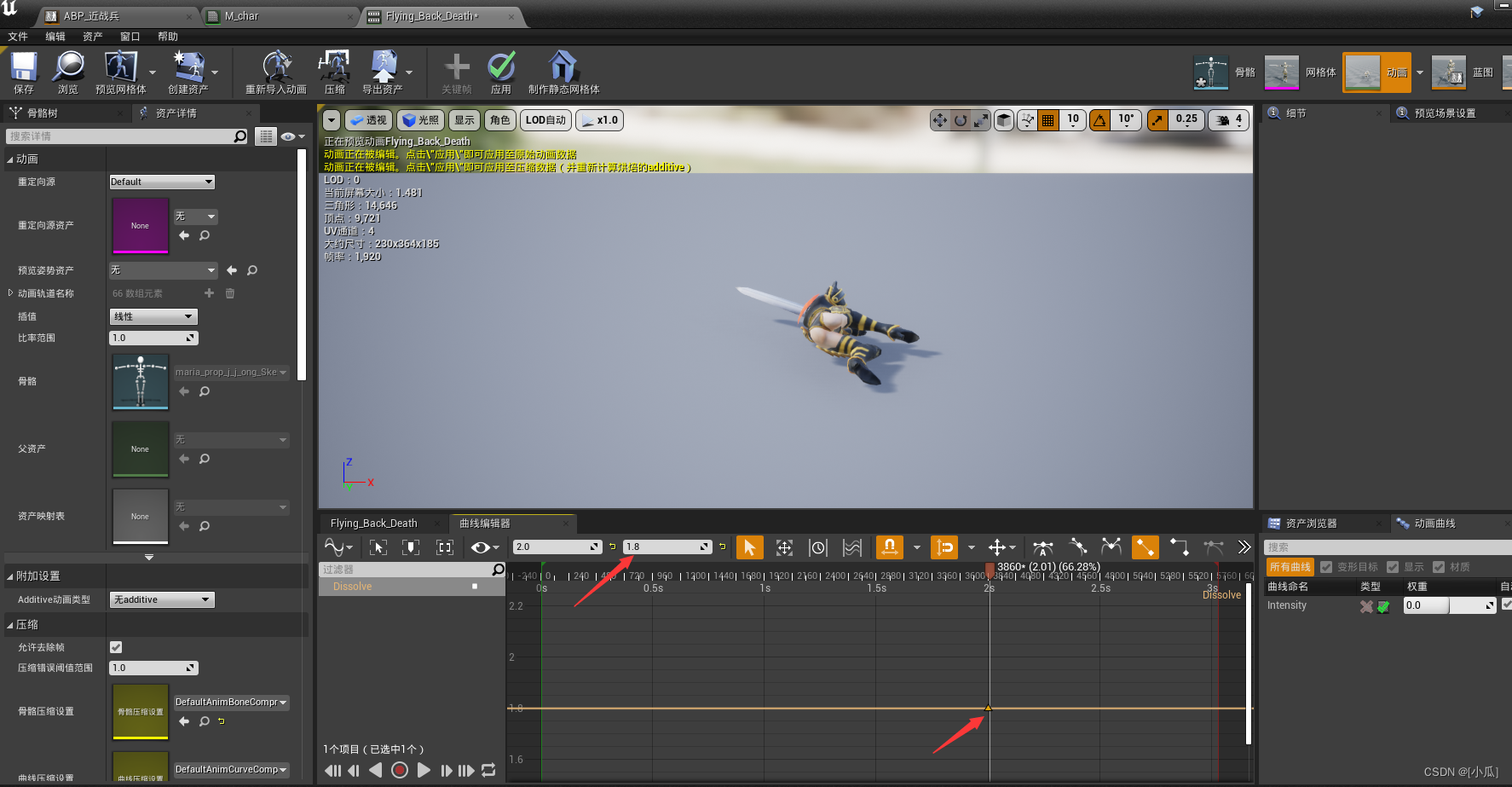Toggle viewport scale snapping icon
1512x787 pixels.
click(x=1157, y=120)
